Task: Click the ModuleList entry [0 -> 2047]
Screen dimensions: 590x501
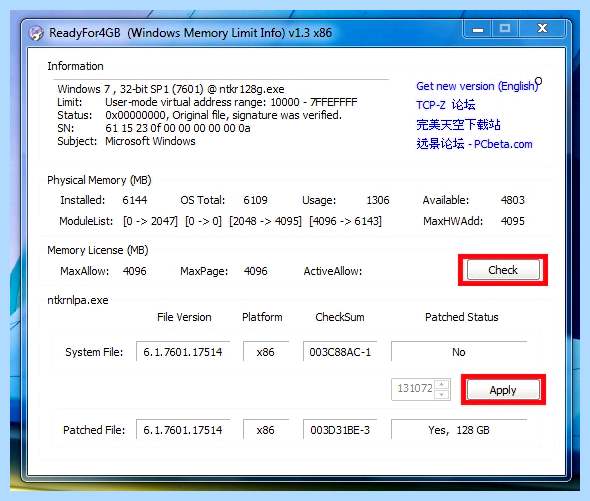Action: pyautogui.click(x=150, y=221)
